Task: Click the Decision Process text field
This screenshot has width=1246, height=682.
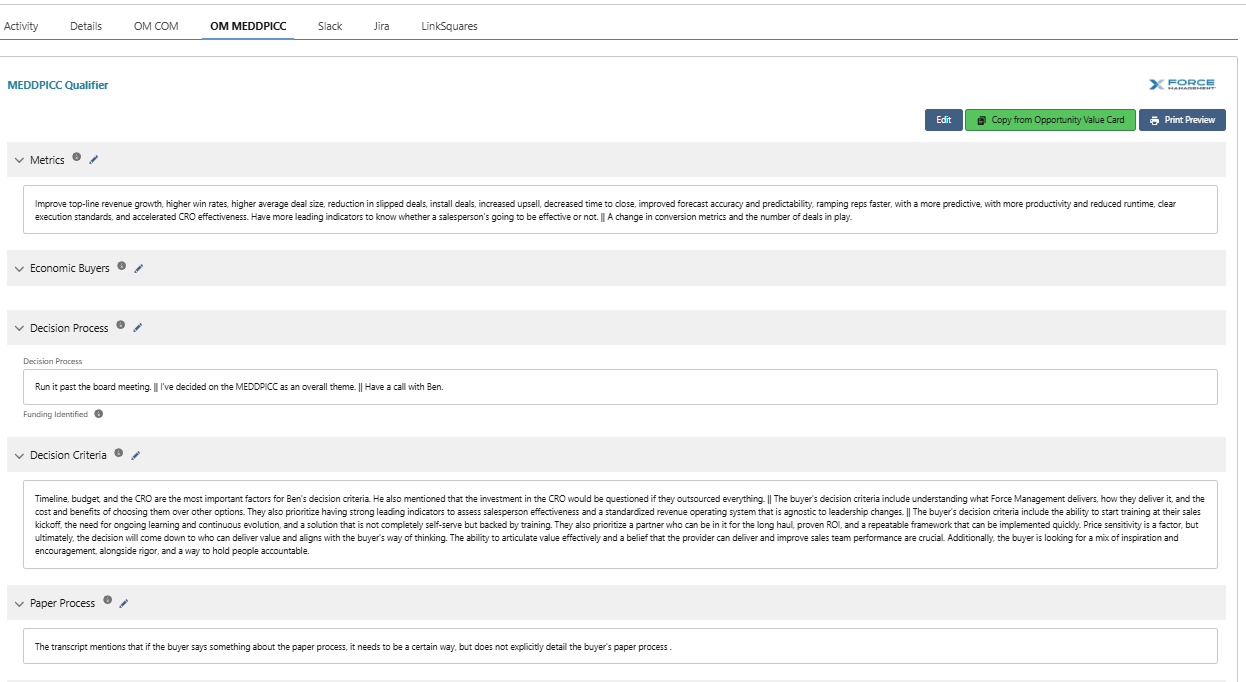Action: (620, 387)
